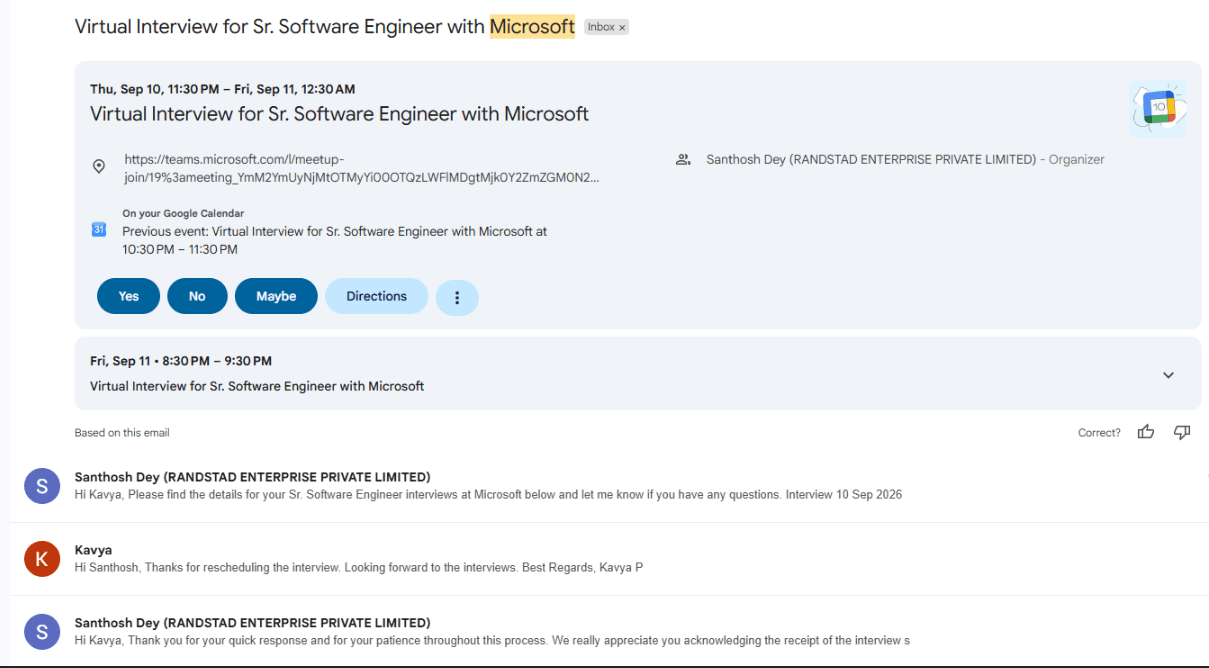Click the highlighted Microsoft word in subject
This screenshot has height=668, width=1209.
click(x=532, y=27)
